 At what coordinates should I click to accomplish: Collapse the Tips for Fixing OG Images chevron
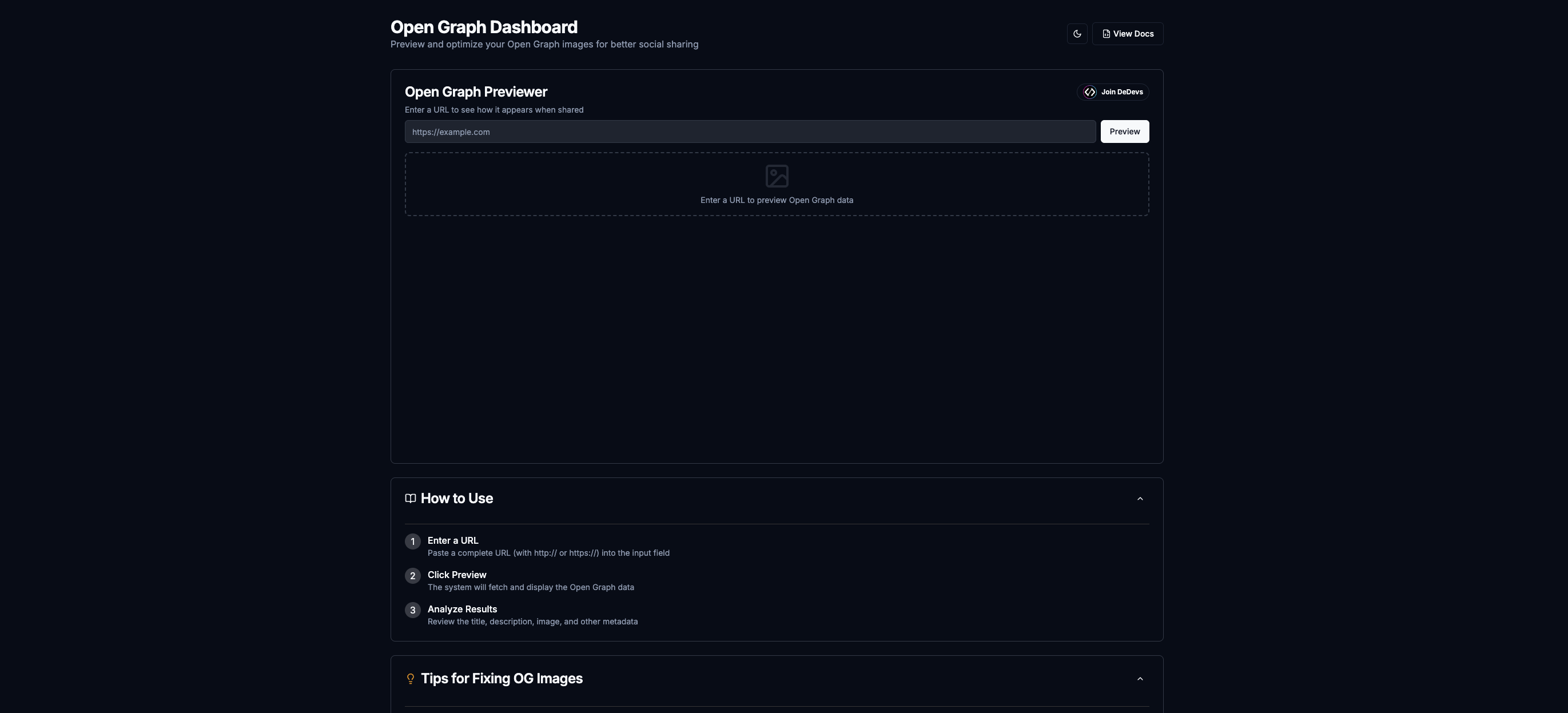click(1140, 679)
